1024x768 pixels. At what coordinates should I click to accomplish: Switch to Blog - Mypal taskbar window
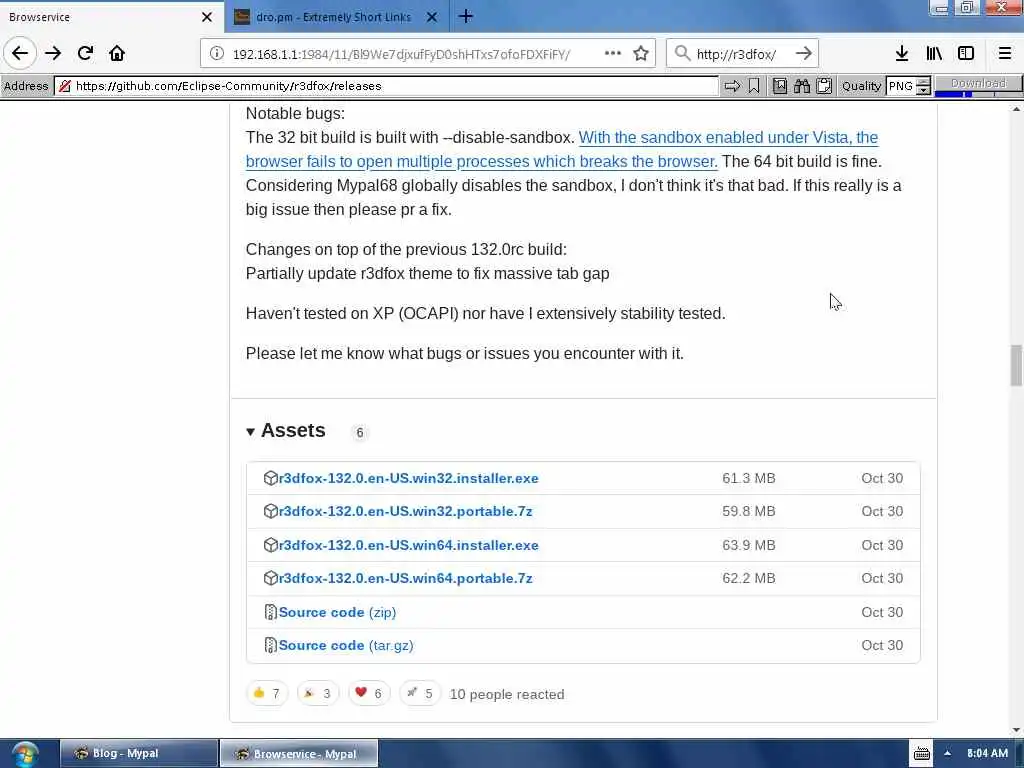[x=138, y=754]
